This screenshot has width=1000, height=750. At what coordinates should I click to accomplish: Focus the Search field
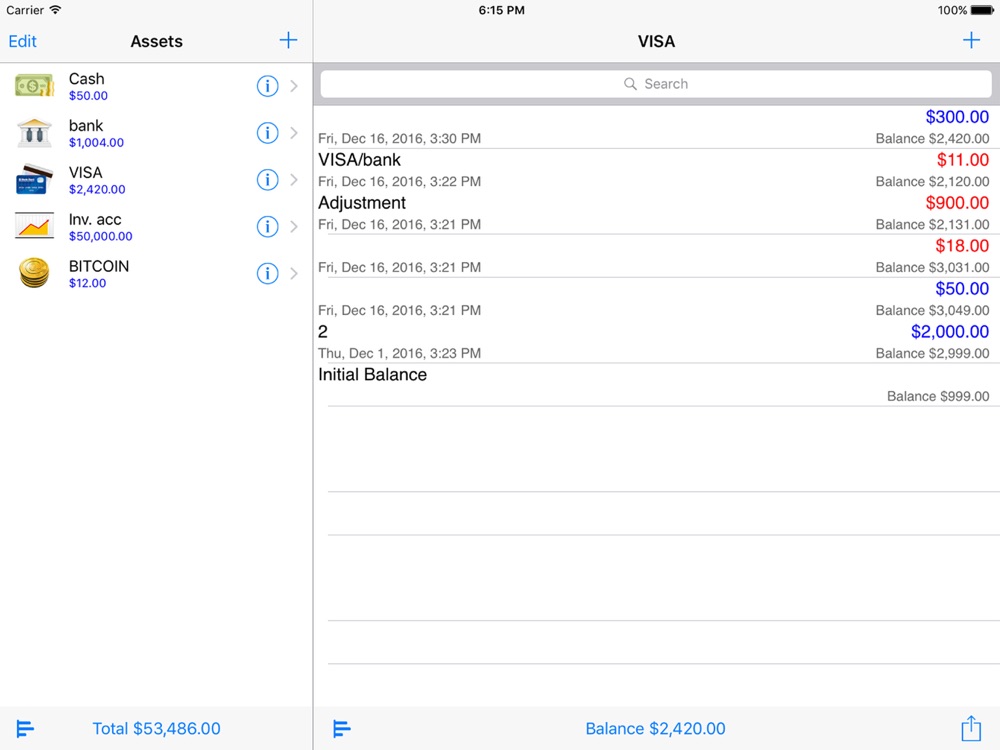pyautogui.click(x=656, y=84)
